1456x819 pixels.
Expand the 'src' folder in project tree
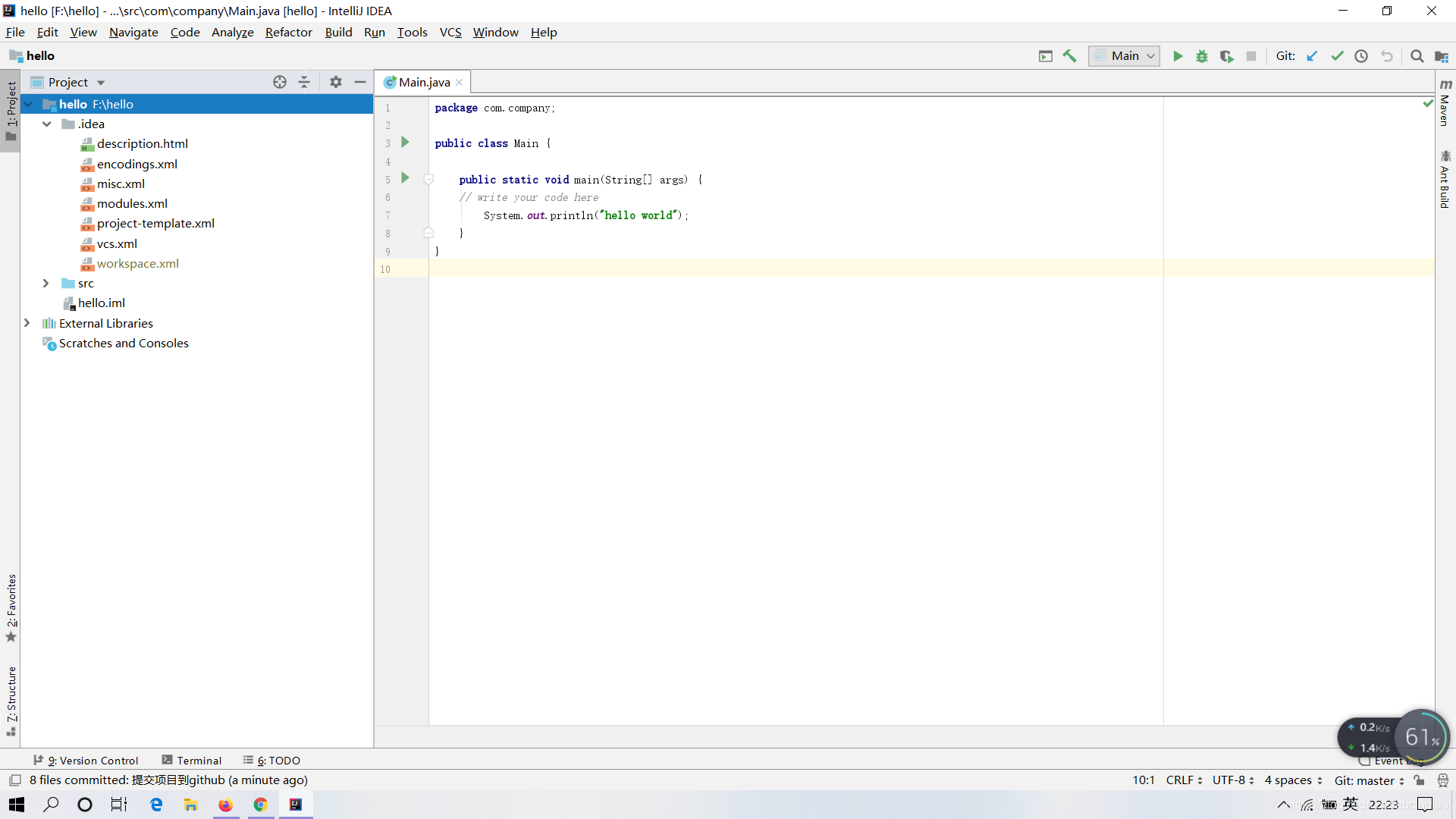point(45,282)
